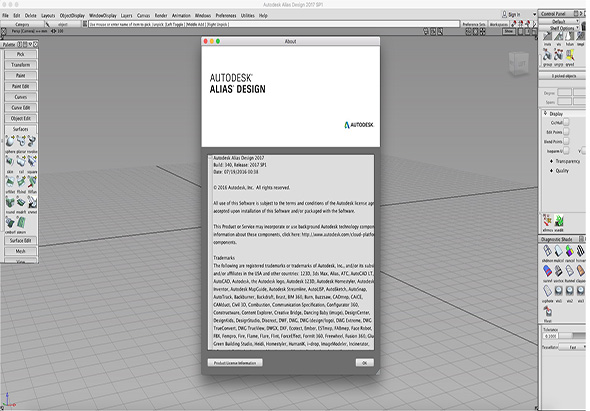Select the revolve surface tool
Screen dimensions: 590x411
coord(32,142)
